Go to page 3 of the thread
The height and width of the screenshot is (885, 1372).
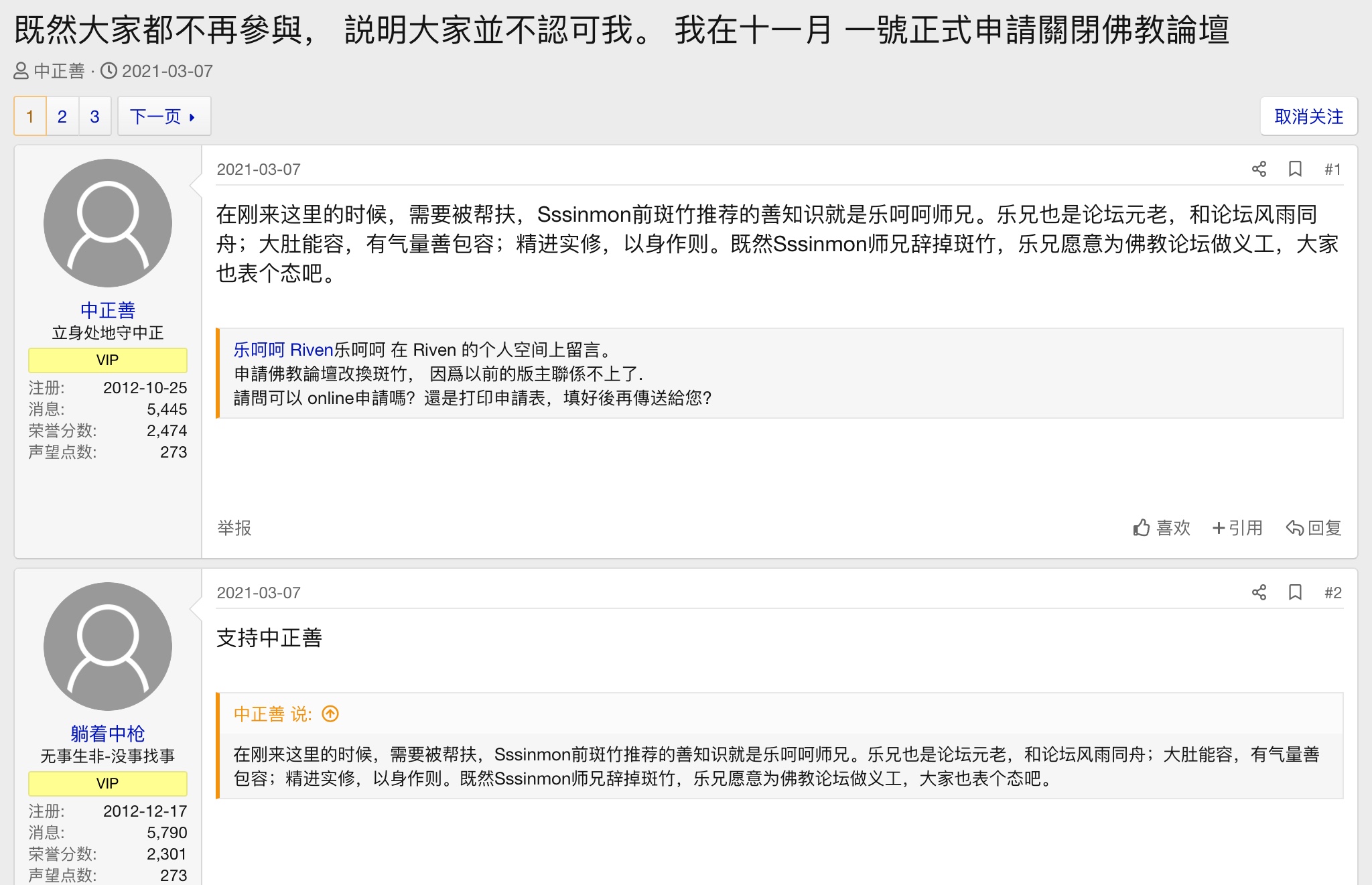(94, 117)
